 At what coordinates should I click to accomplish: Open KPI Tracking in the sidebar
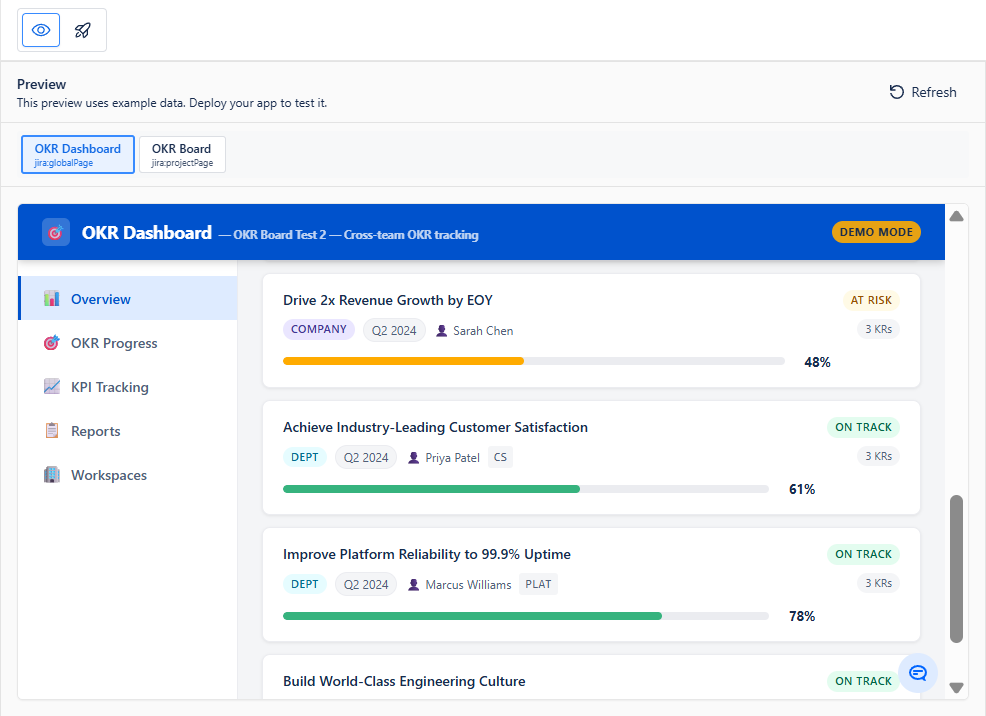pos(128,387)
